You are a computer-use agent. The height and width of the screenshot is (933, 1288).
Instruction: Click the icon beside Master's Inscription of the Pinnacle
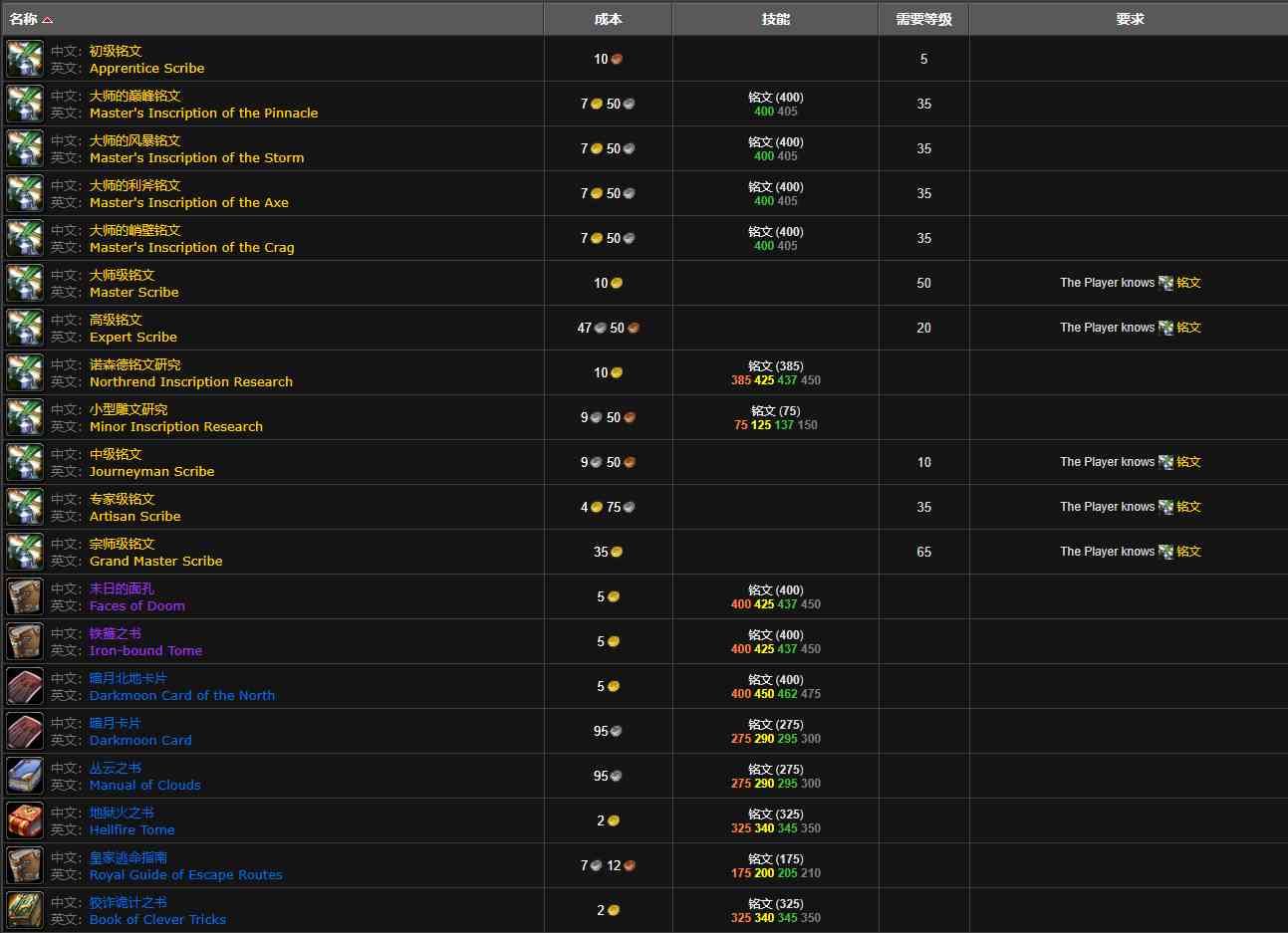click(x=25, y=104)
